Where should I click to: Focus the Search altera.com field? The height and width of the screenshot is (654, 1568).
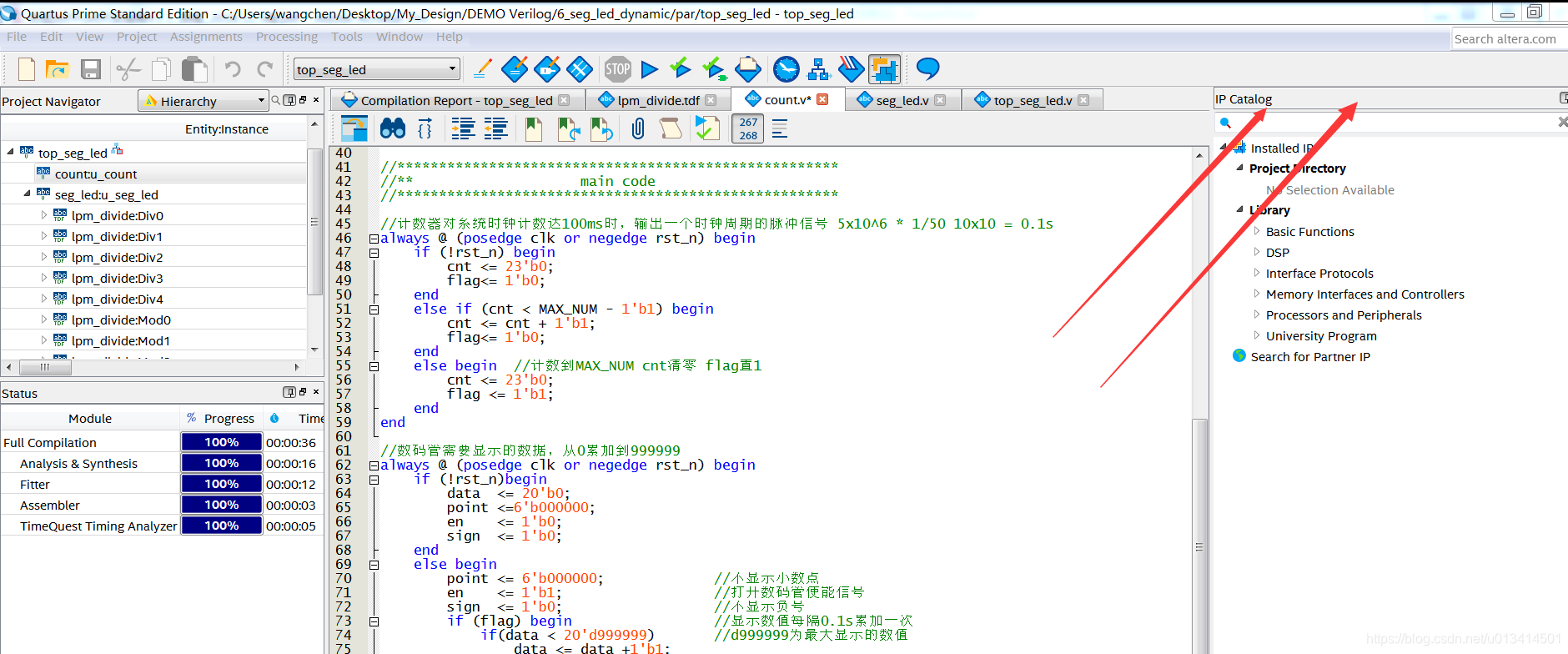pos(1509,38)
